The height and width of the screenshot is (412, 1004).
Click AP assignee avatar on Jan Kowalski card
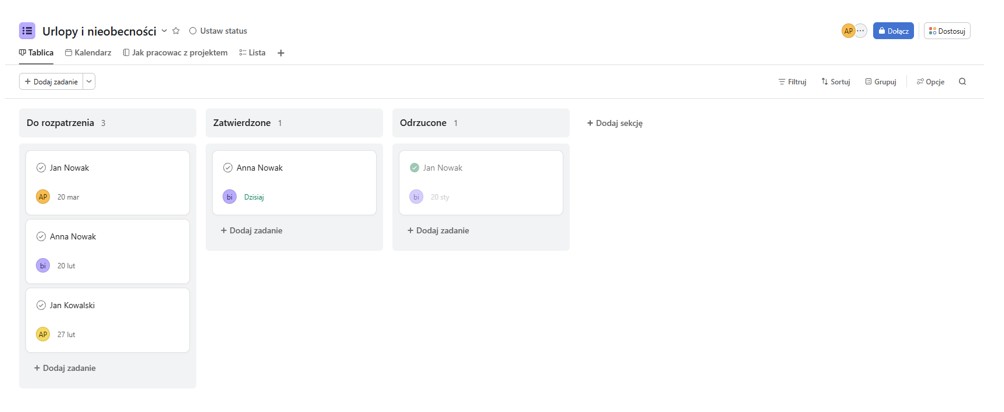(42, 334)
